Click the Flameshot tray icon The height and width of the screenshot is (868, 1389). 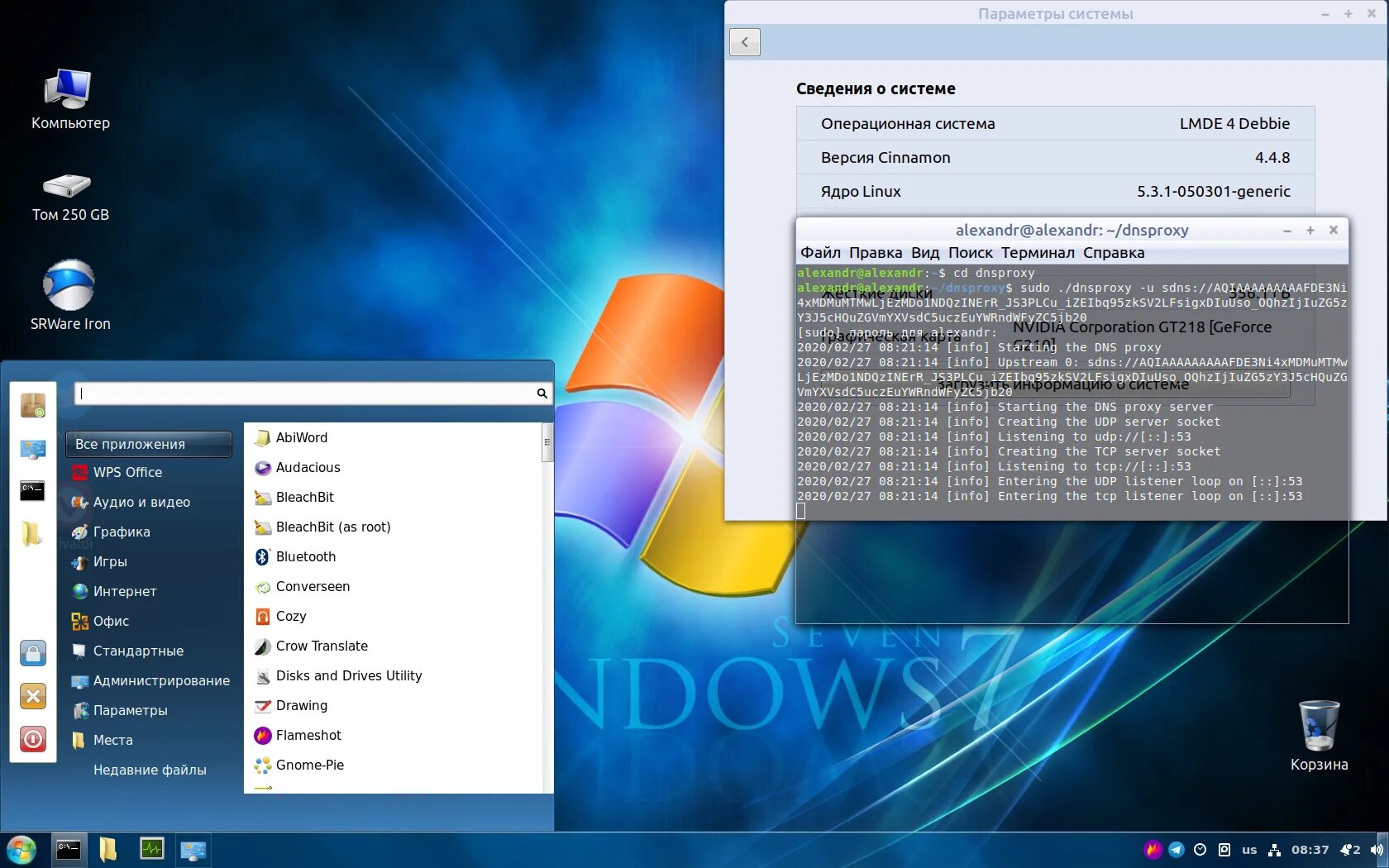point(1153,850)
